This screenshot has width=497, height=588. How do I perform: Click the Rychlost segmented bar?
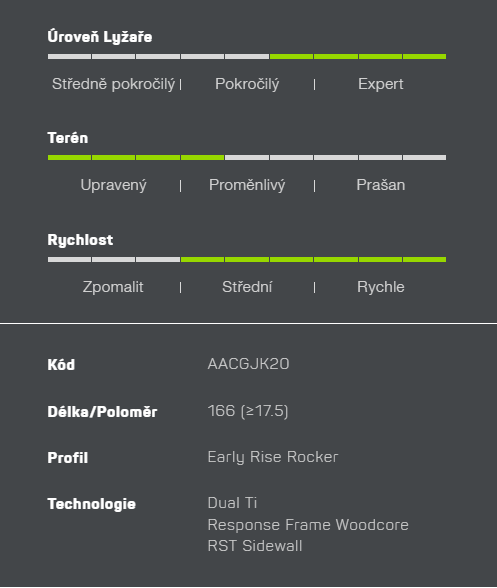click(x=247, y=260)
